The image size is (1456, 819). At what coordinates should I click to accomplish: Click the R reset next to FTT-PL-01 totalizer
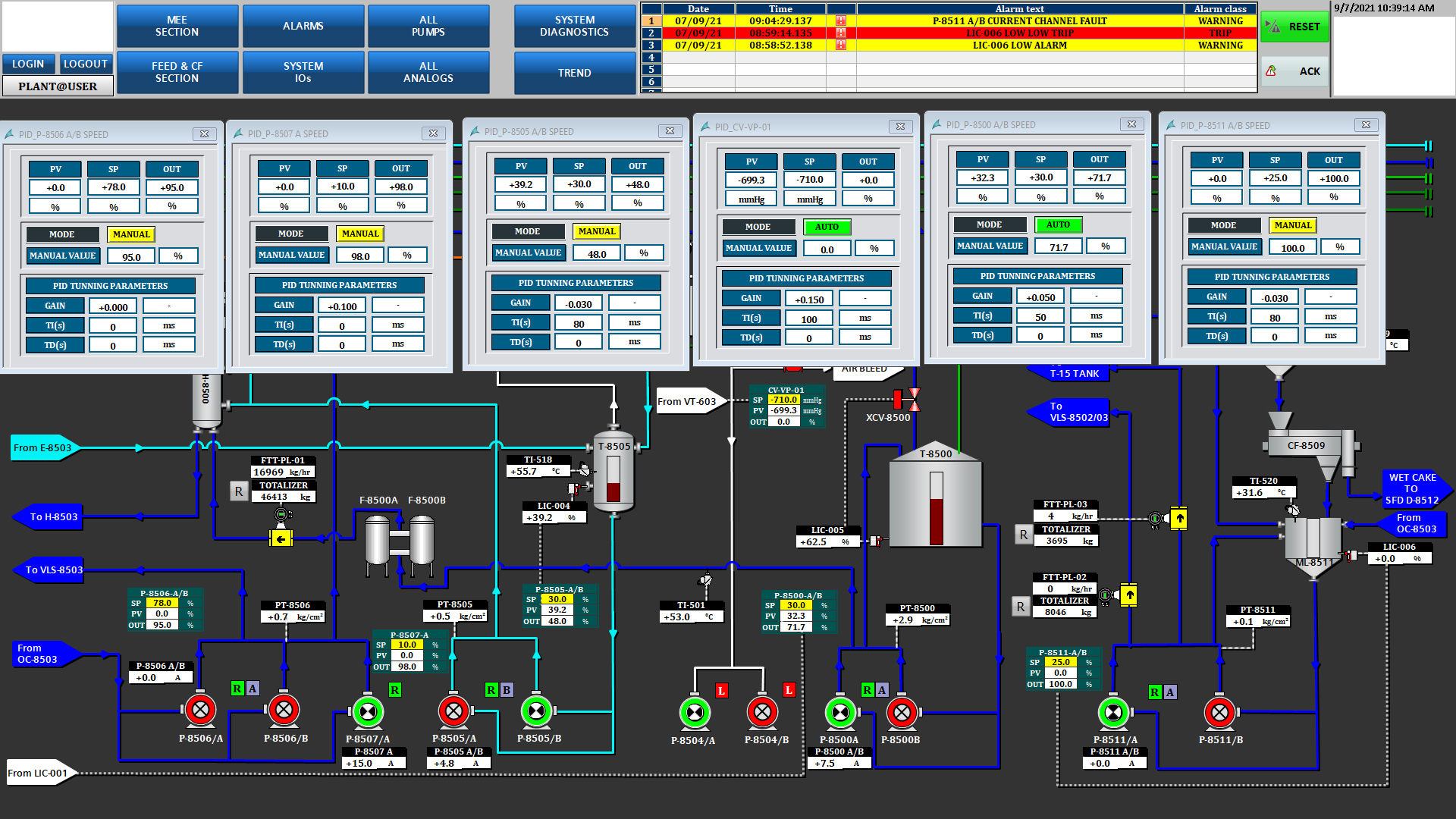click(239, 491)
